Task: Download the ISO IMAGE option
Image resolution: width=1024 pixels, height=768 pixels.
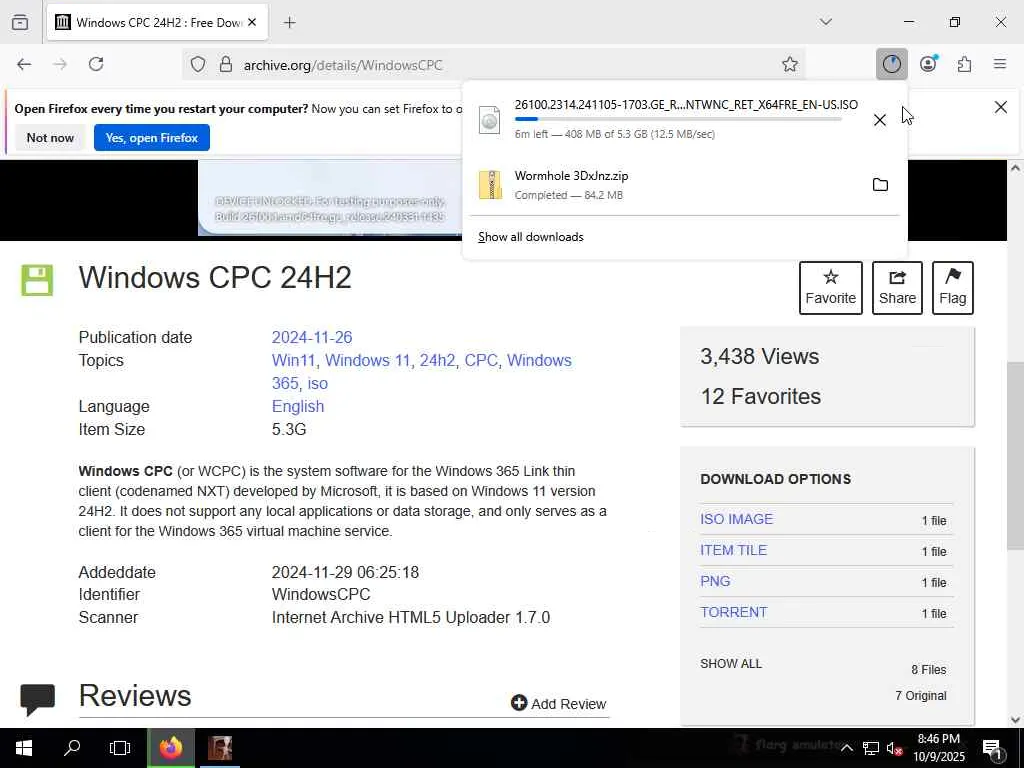Action: pyautogui.click(x=736, y=519)
